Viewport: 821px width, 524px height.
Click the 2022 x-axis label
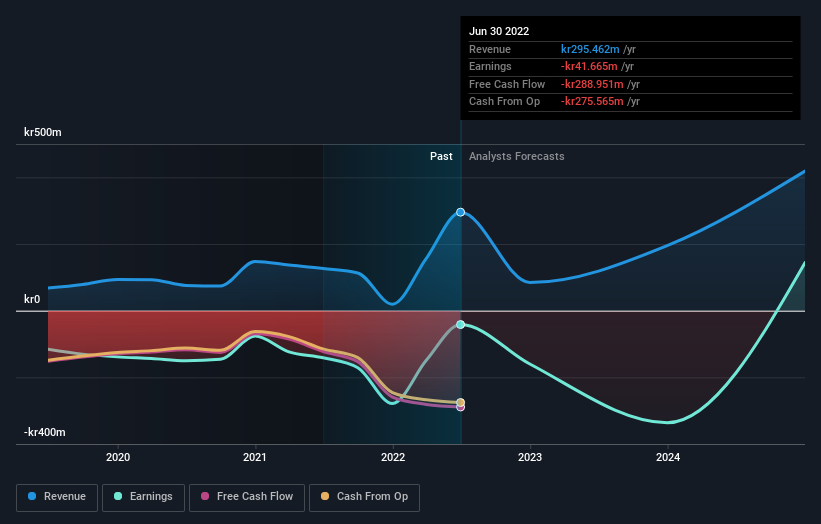click(x=393, y=457)
